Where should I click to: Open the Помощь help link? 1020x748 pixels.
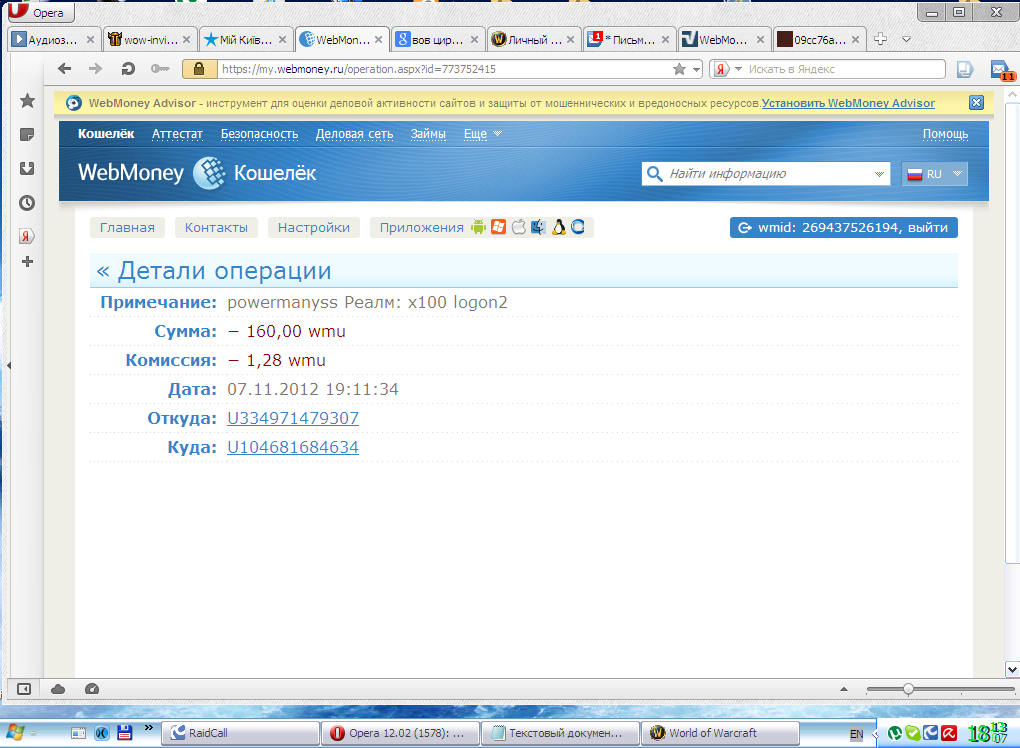(945, 134)
